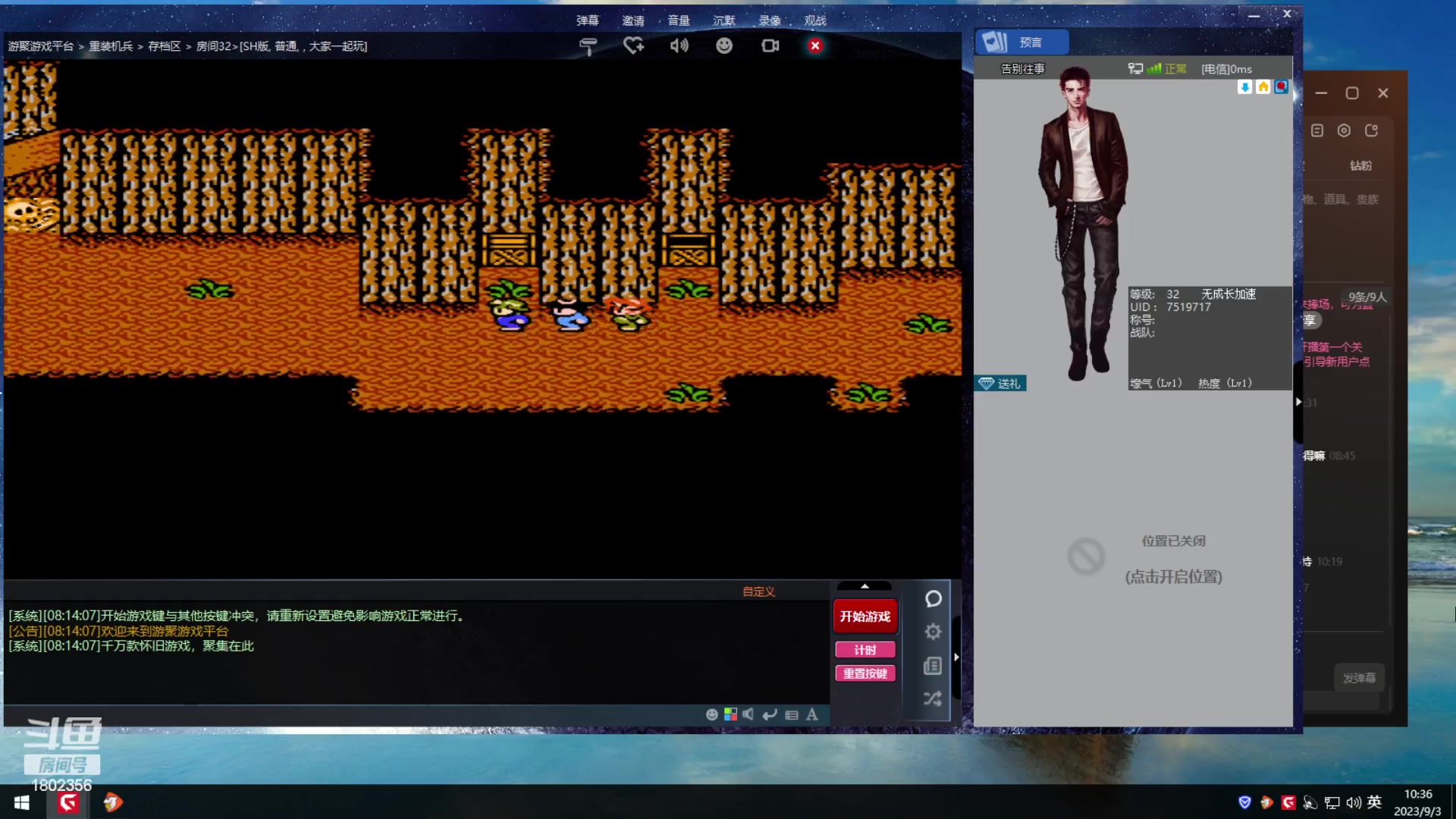Screen dimensions: 1456x819
Task: Click the return arrow icon in chat toolbar
Action: (770, 714)
